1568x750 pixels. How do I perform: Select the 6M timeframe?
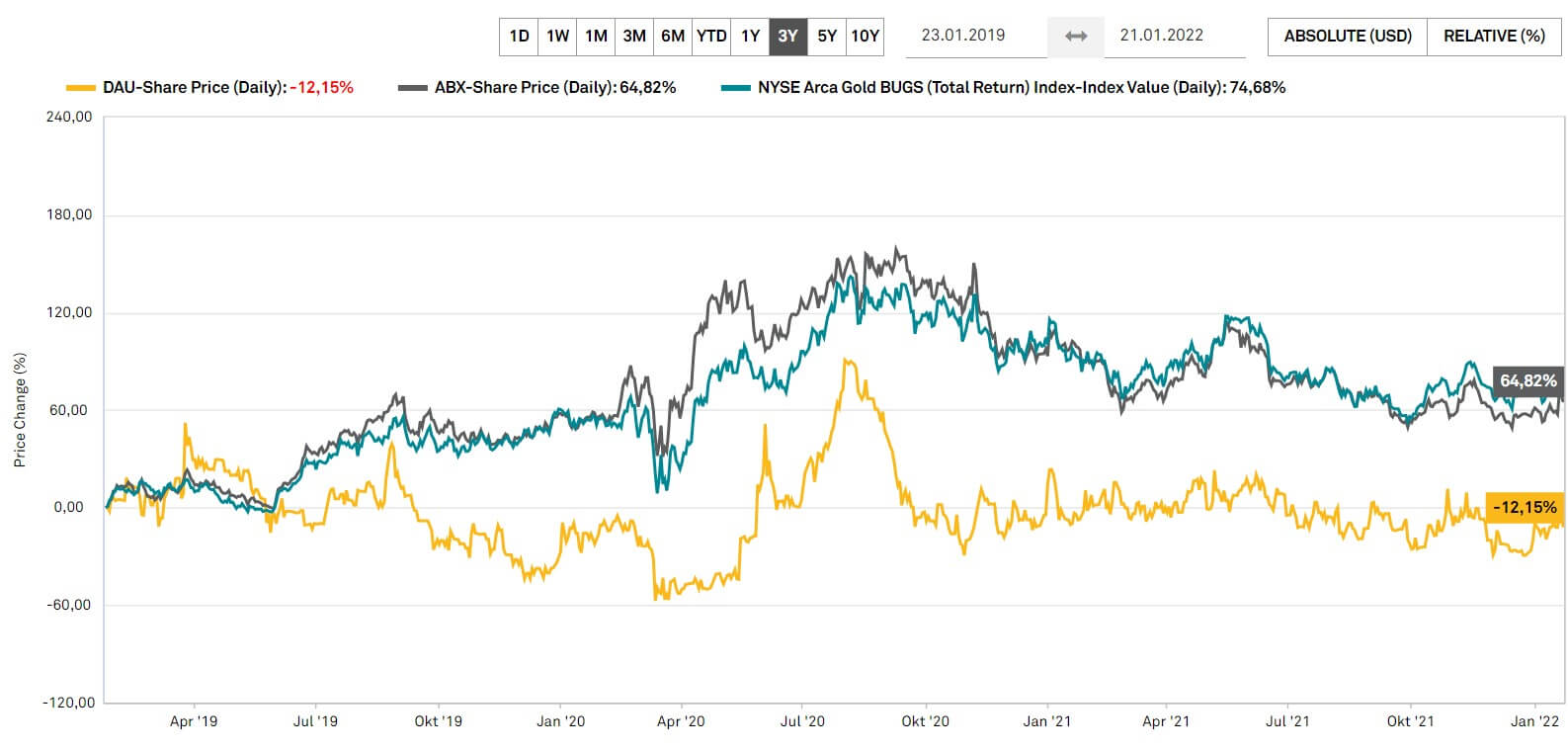[672, 36]
